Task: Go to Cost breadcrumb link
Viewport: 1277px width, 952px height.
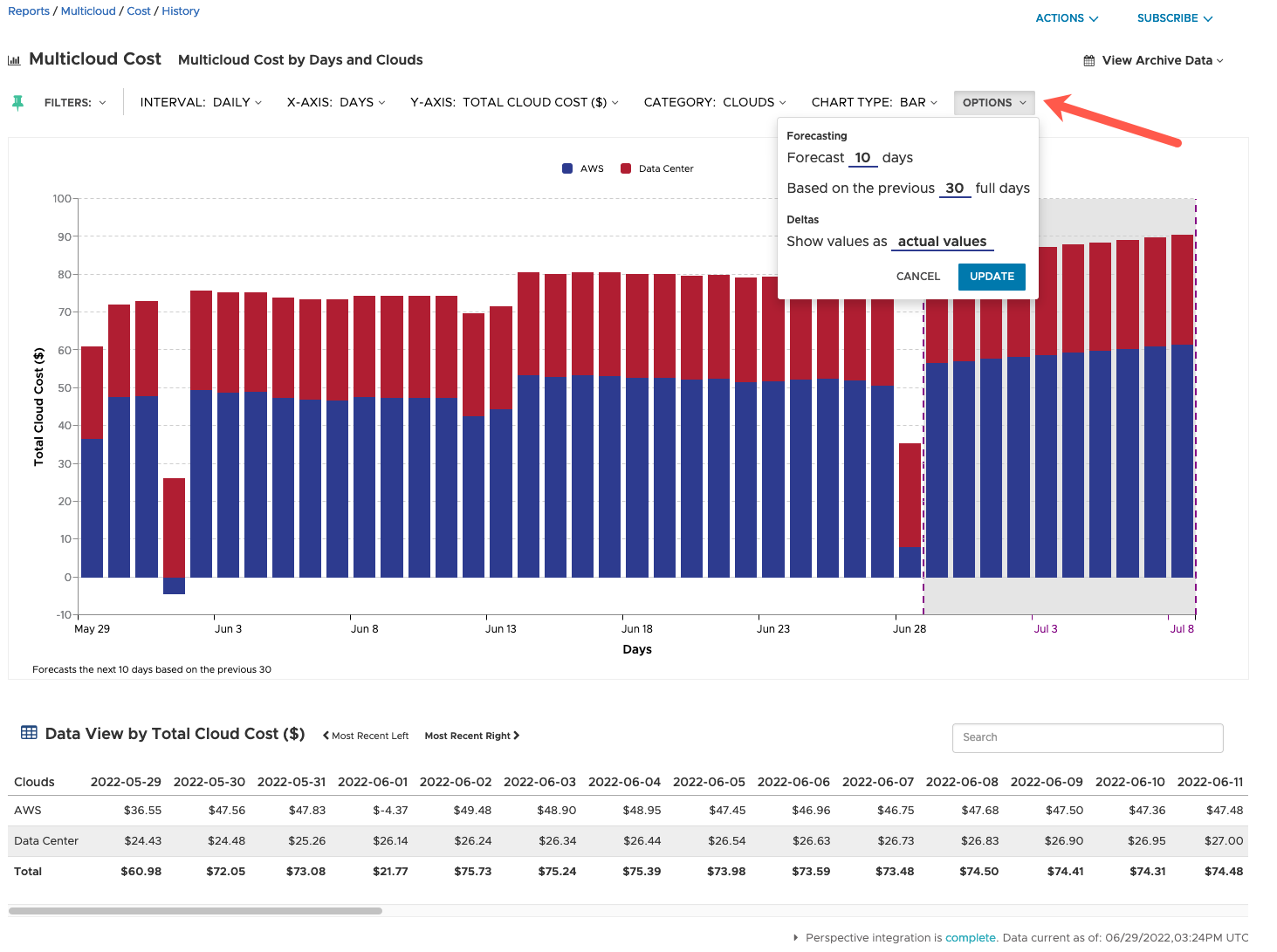Action: click(x=139, y=11)
